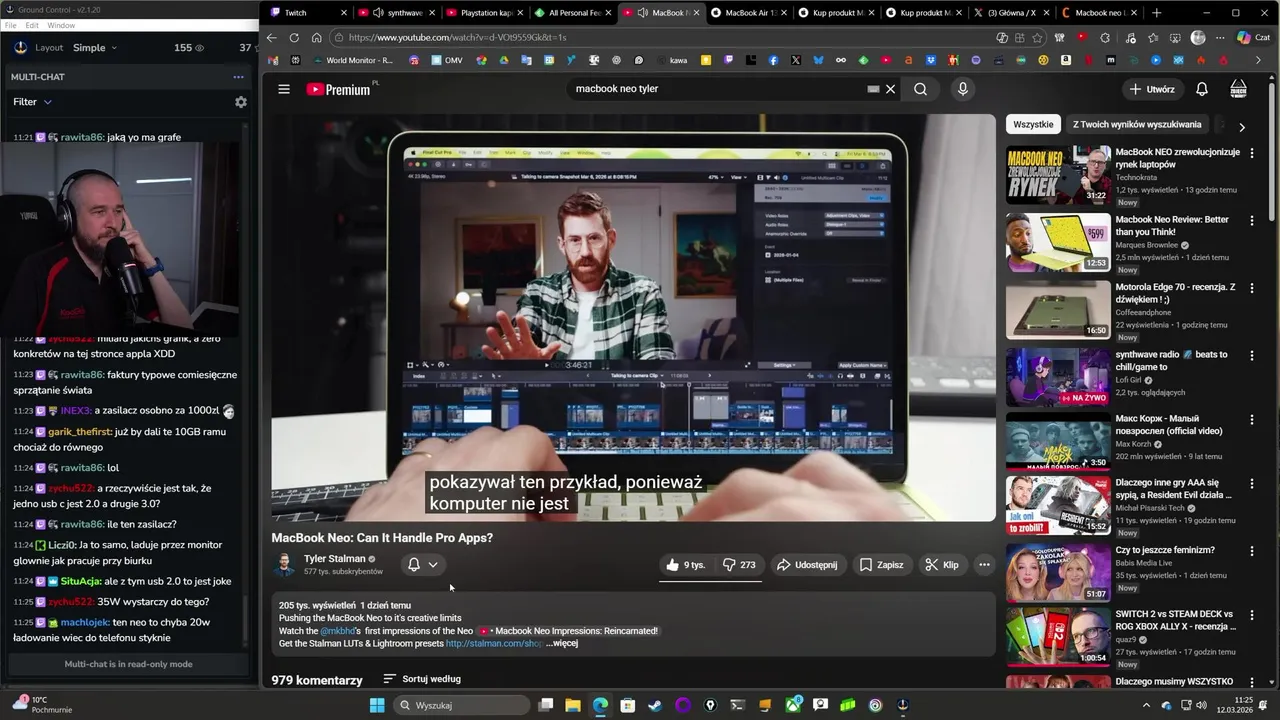Open SWITCH 2 vs STEAM DECK video
The image size is (1280, 720).
coord(1174,620)
